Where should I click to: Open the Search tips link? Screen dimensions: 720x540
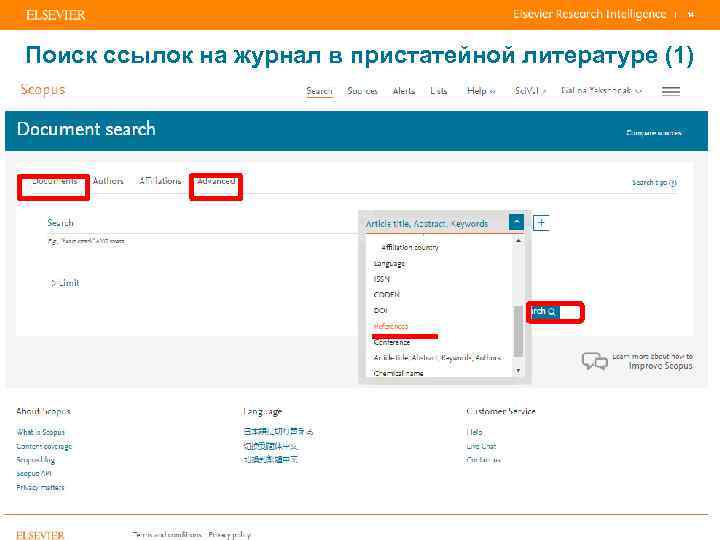coord(654,183)
